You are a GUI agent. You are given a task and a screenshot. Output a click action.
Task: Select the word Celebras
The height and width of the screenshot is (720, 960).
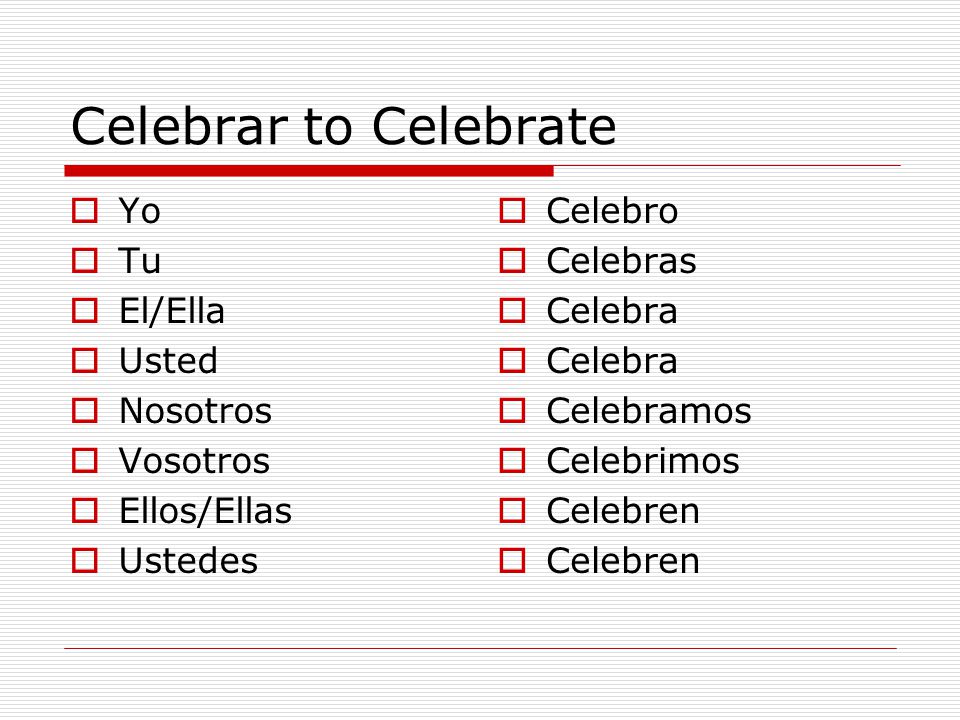(621, 261)
